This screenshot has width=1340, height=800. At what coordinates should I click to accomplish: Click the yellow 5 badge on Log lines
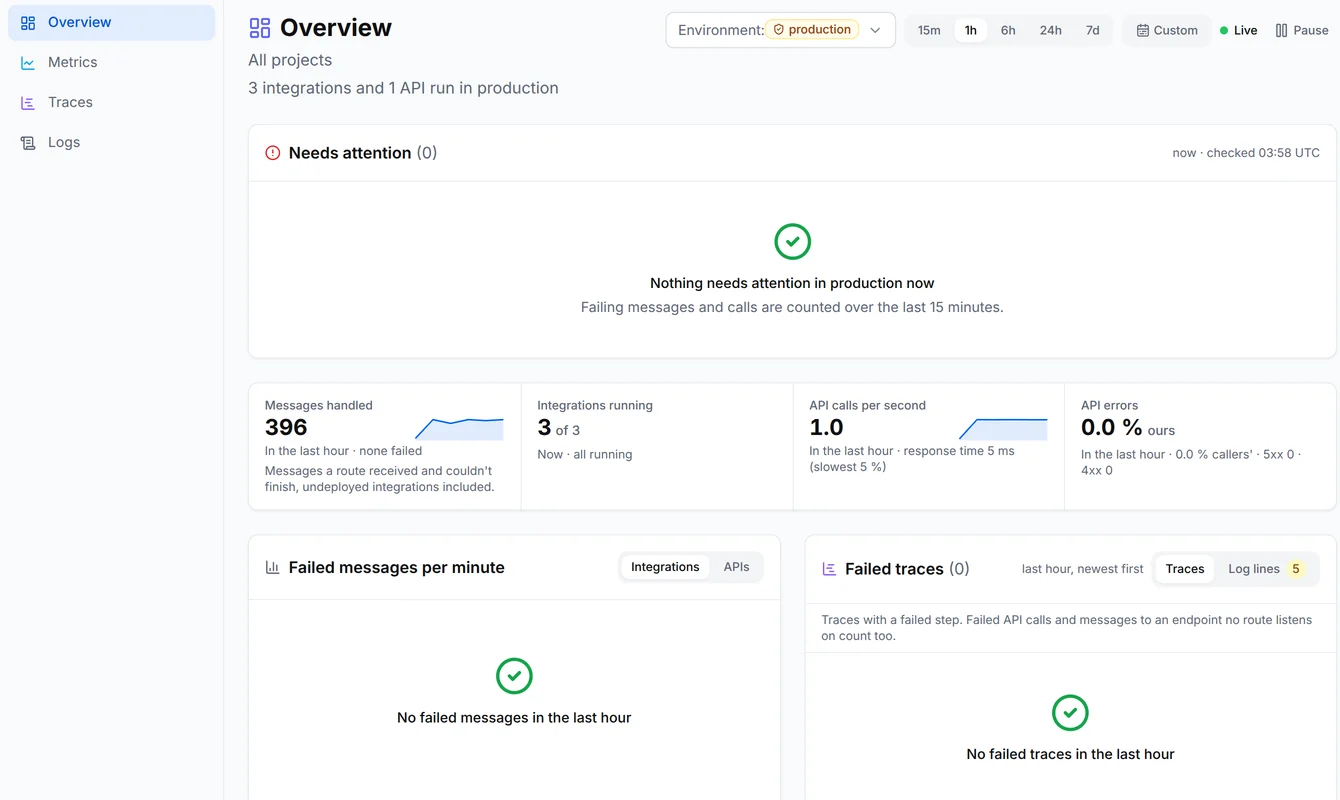[x=1296, y=569]
